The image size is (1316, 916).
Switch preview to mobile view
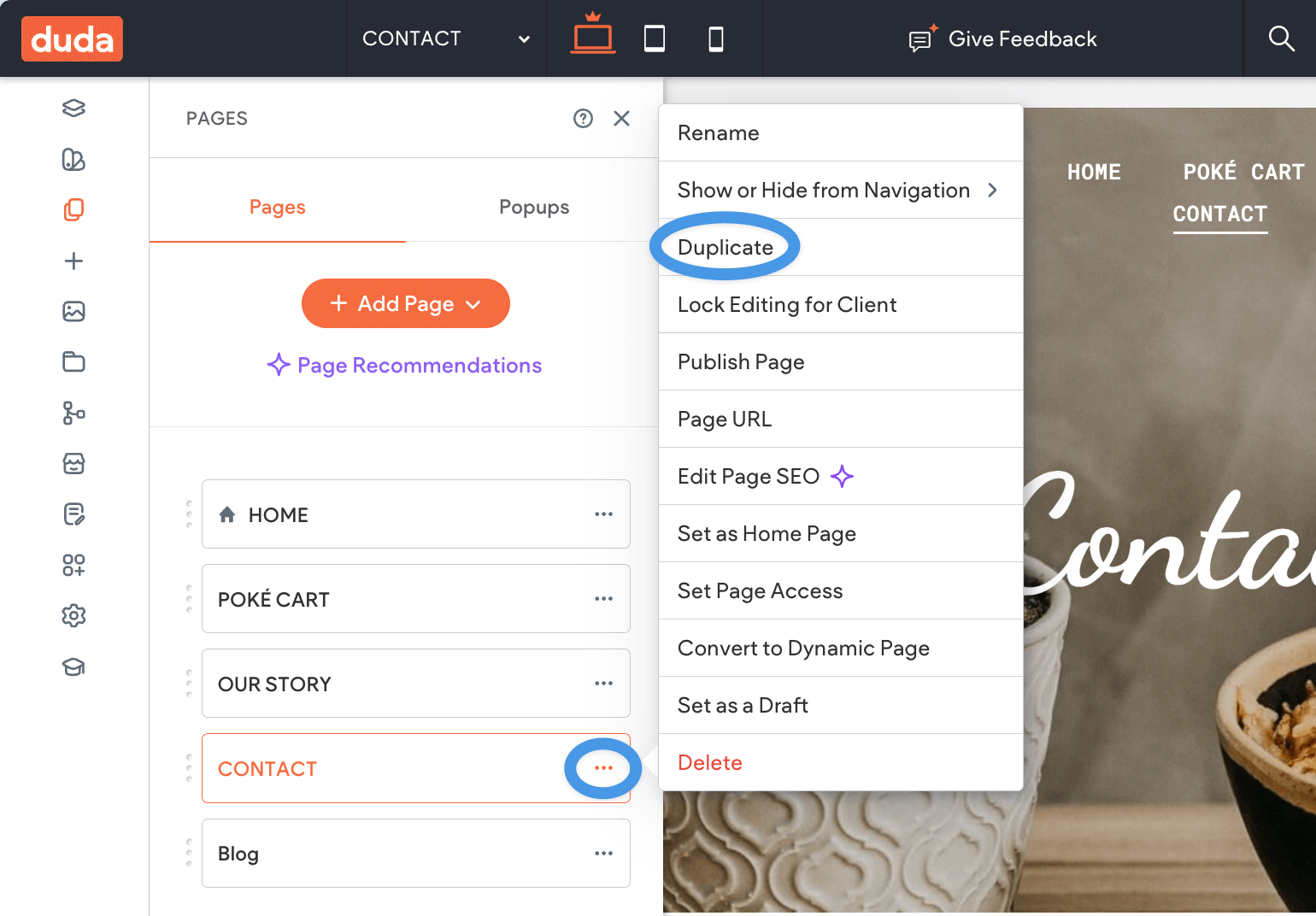(x=716, y=38)
